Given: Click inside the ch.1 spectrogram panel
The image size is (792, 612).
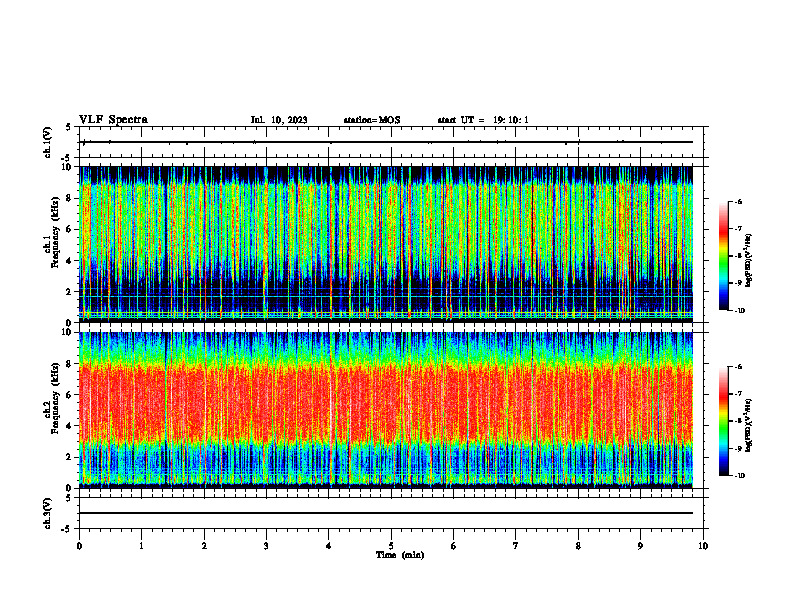Looking at the screenshot, I should [386, 244].
